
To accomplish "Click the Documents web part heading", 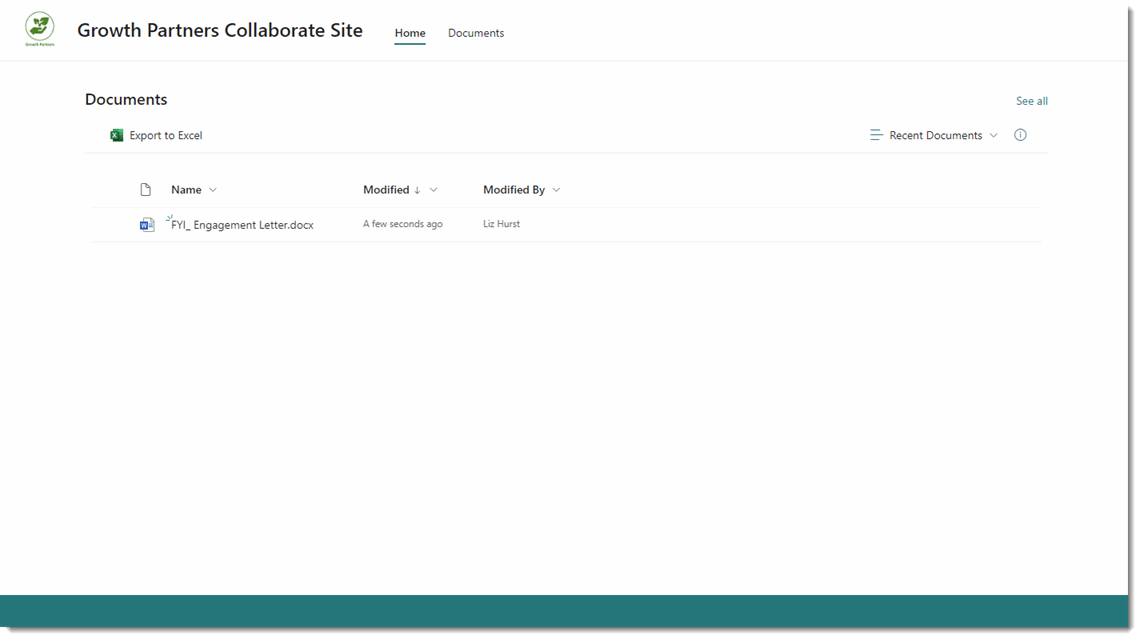I will [x=126, y=100].
